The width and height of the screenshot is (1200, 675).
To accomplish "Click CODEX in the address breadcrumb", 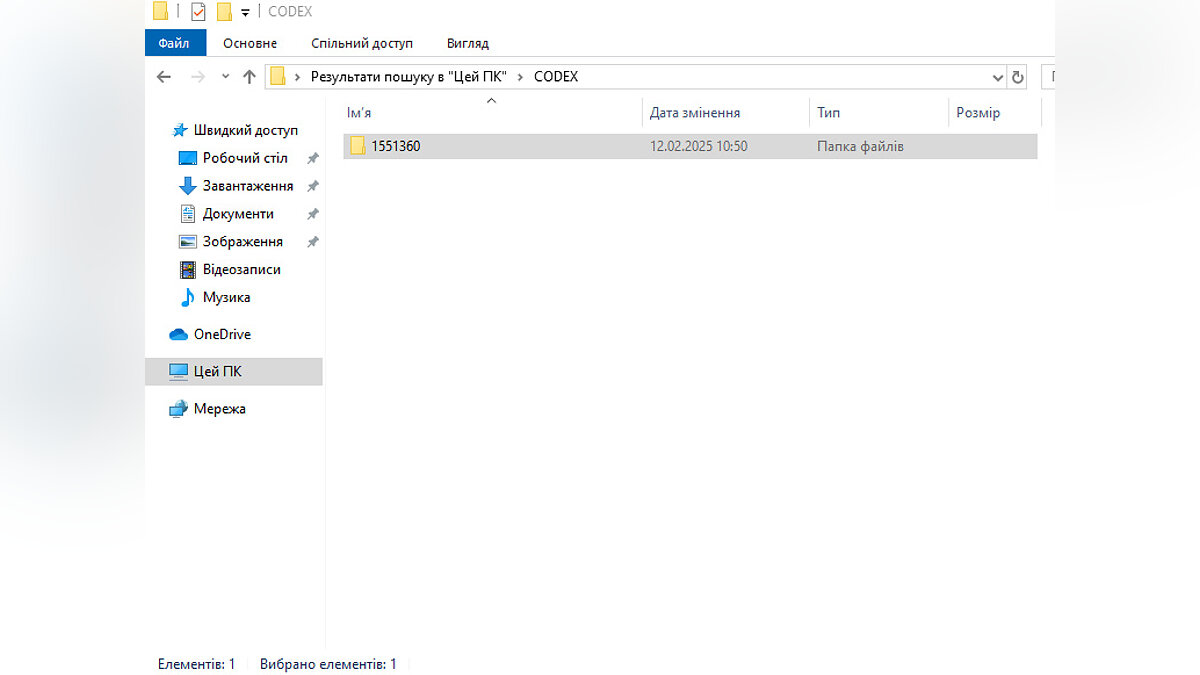I will [x=555, y=77].
